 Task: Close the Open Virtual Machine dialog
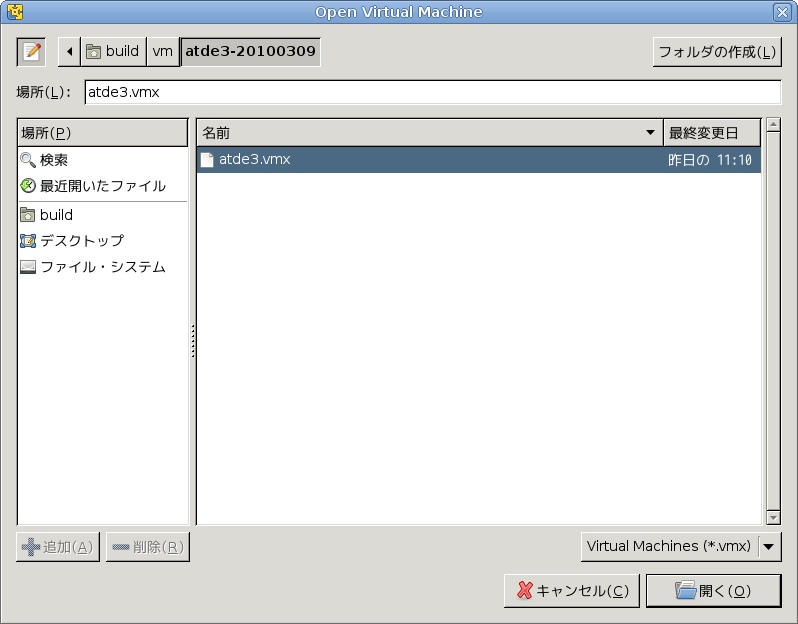pyautogui.click(x=782, y=12)
